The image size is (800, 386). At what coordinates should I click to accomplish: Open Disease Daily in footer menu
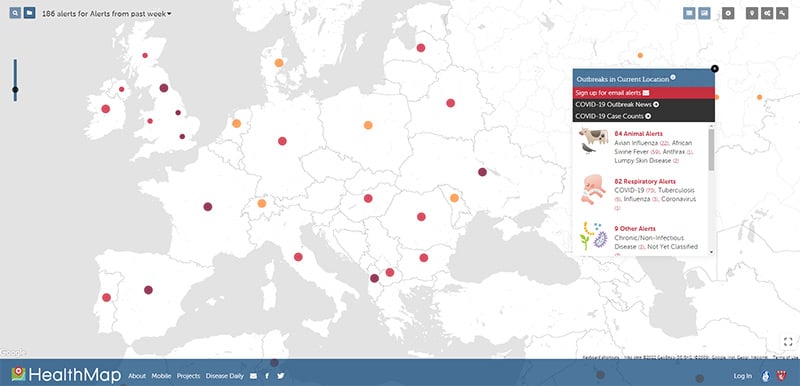point(224,376)
